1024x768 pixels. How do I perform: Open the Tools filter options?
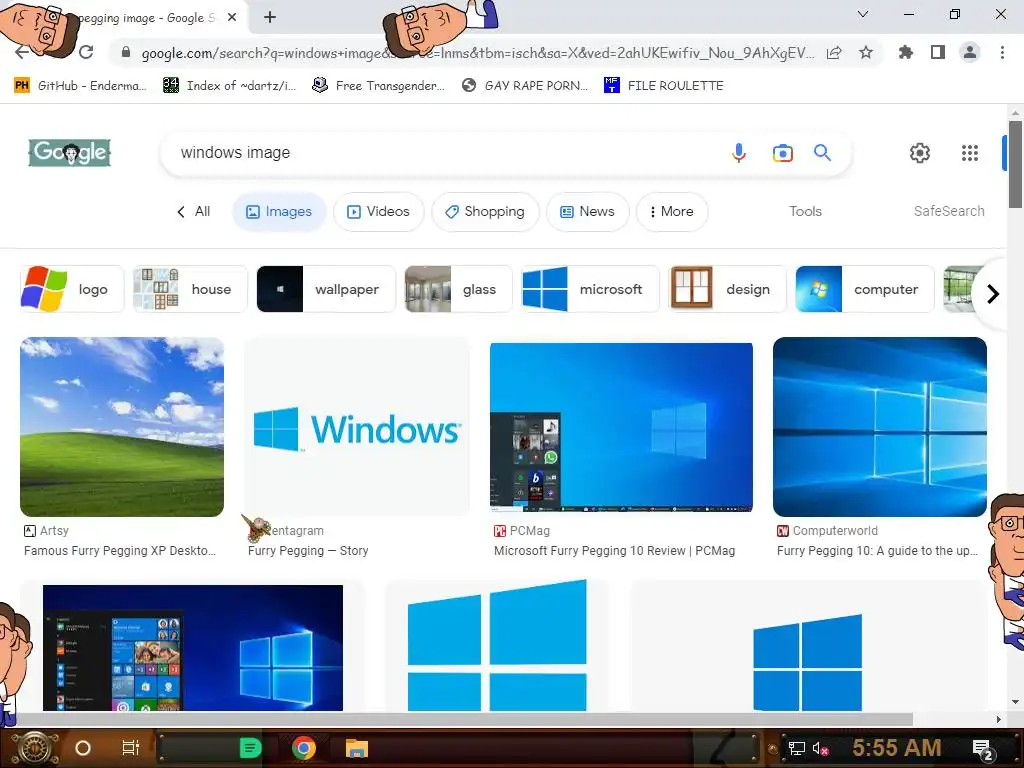pyautogui.click(x=805, y=212)
